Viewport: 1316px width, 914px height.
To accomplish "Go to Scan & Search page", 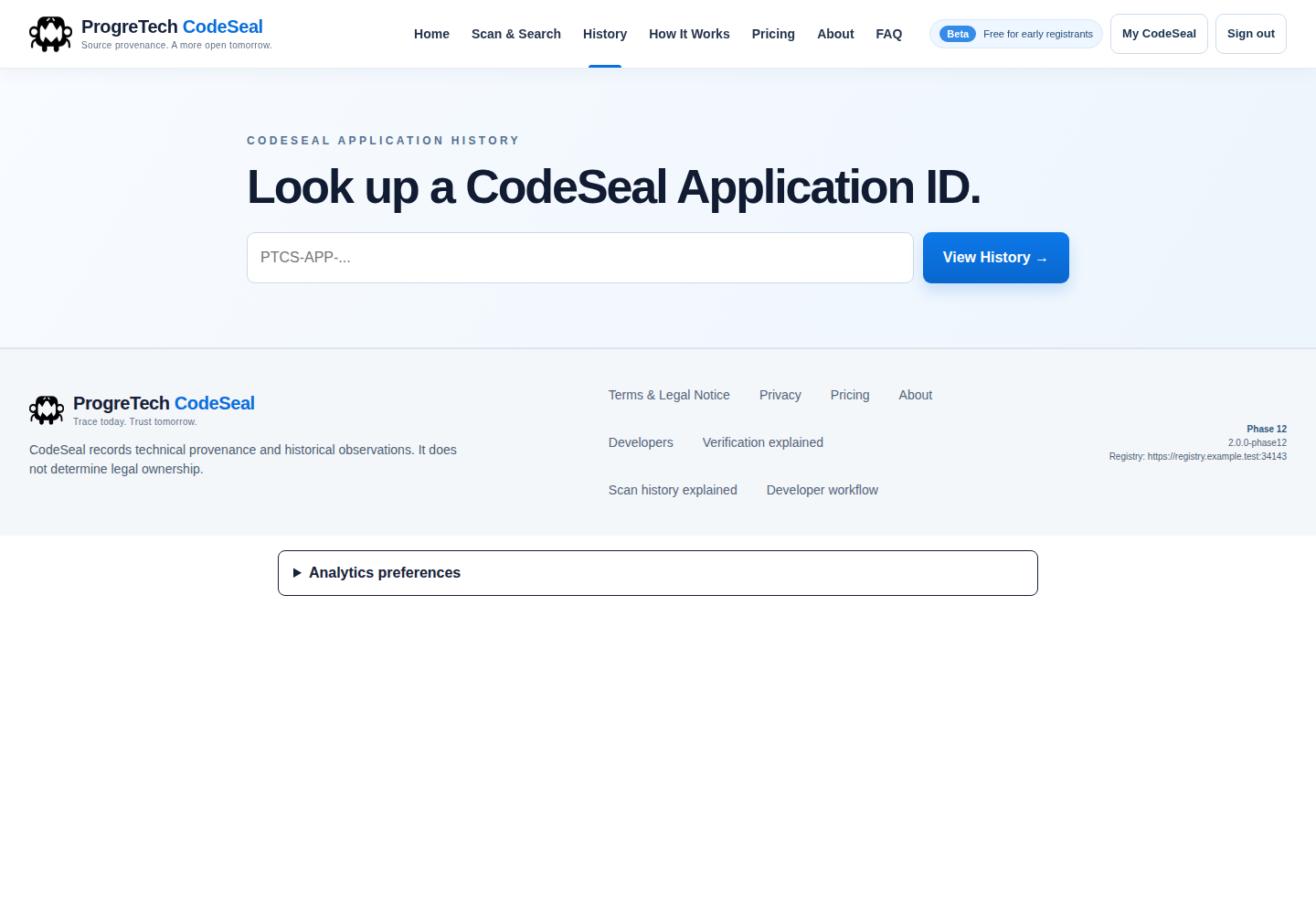I will [516, 34].
